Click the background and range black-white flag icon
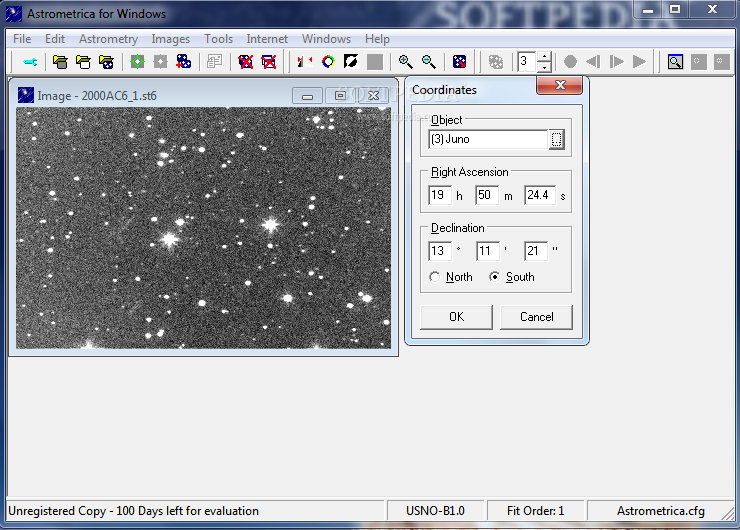This screenshot has height=530, width=740. pos(305,62)
